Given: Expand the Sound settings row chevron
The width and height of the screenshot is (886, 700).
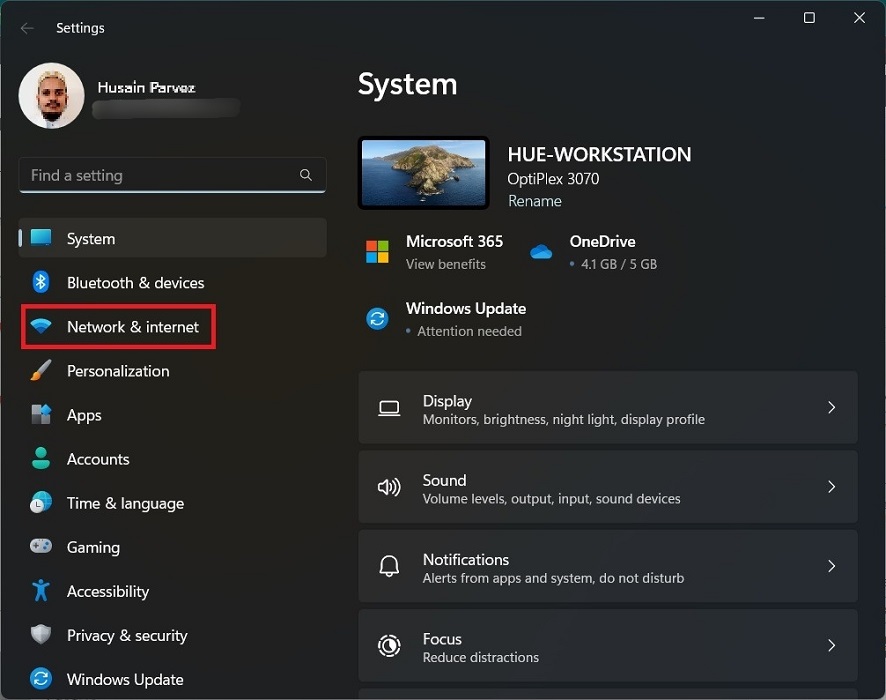Looking at the screenshot, I should [831, 487].
